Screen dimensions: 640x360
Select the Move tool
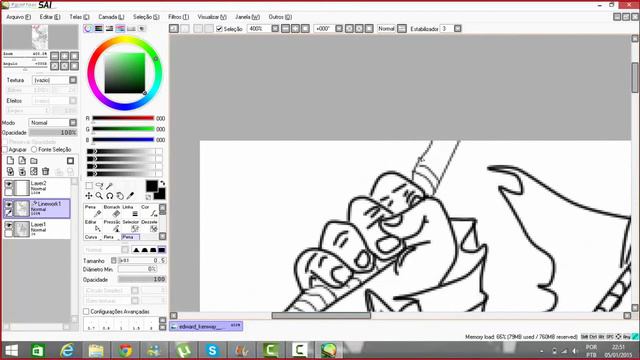pyautogui.click(x=89, y=196)
